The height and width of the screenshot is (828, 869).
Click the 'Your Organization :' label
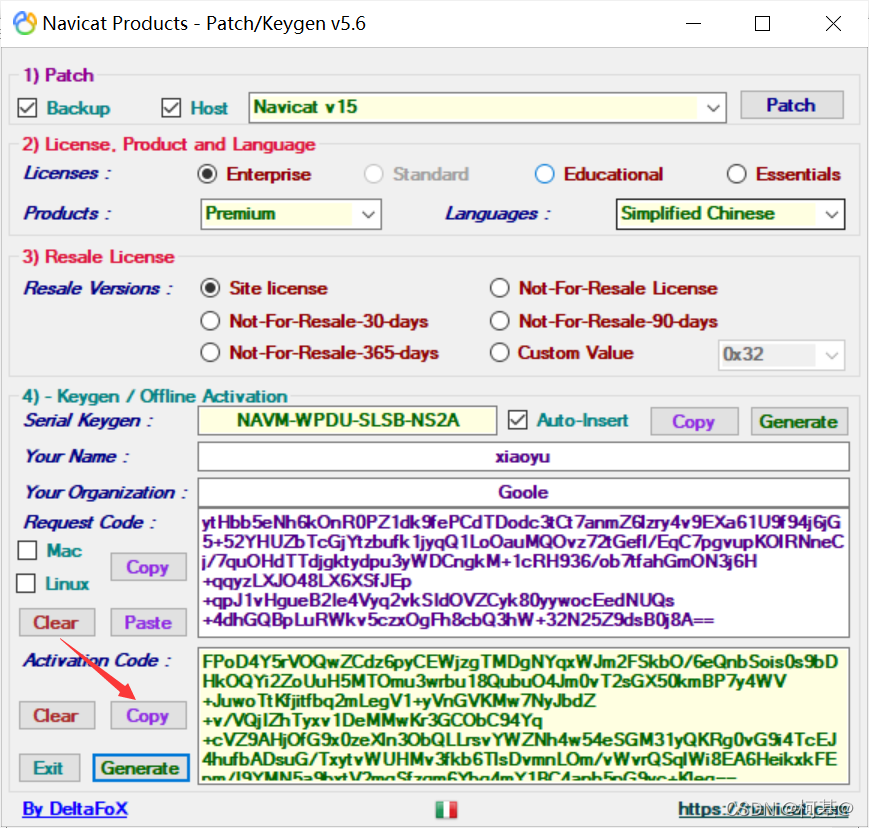pos(106,492)
